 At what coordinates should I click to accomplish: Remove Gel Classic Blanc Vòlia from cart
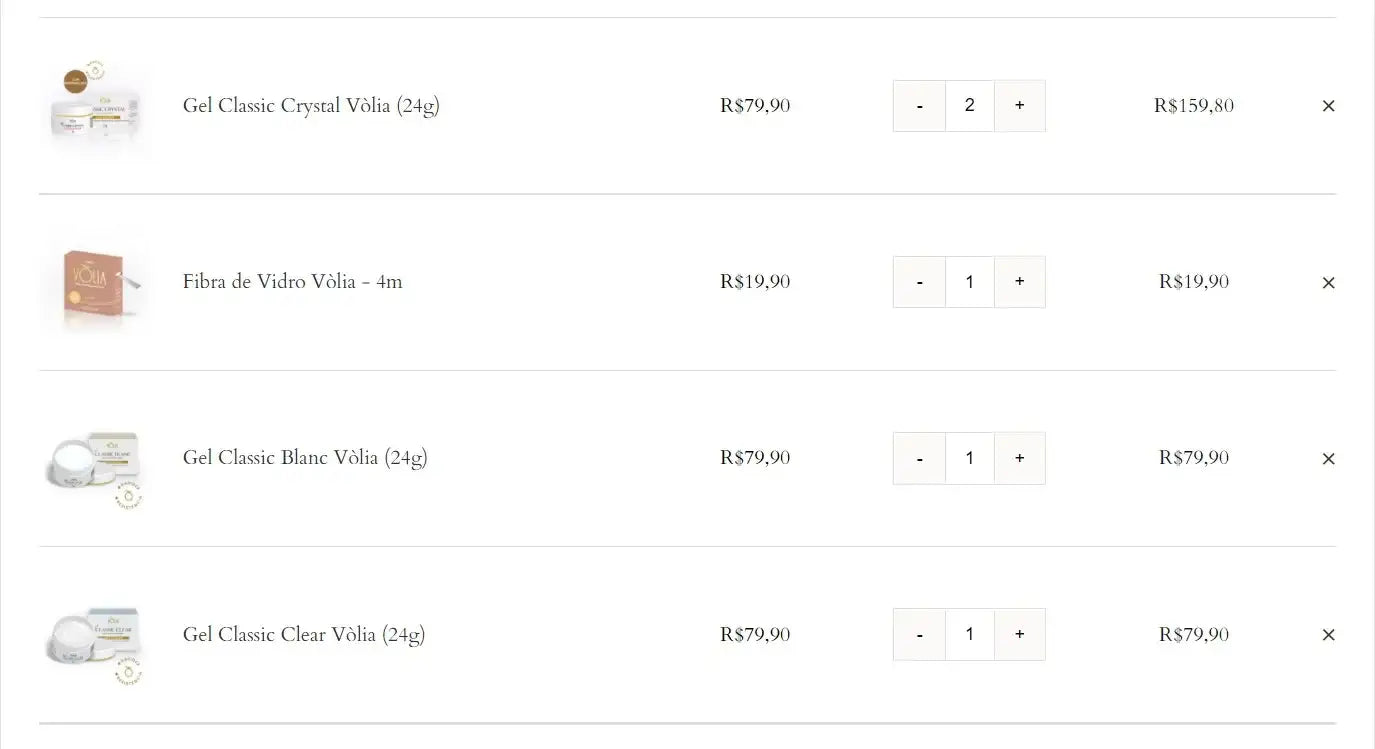1328,459
